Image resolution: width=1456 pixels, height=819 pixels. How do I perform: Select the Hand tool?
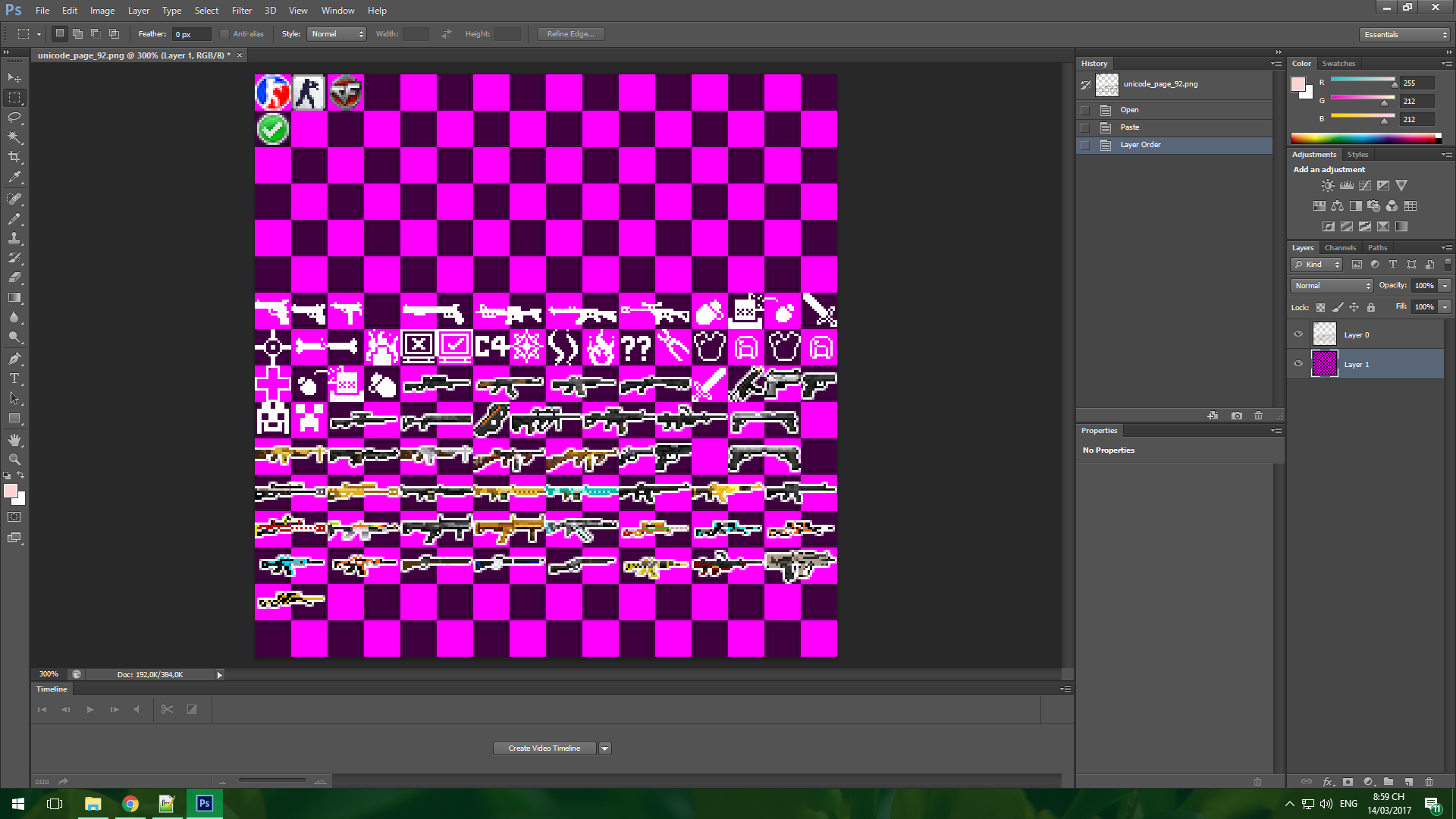click(x=14, y=440)
